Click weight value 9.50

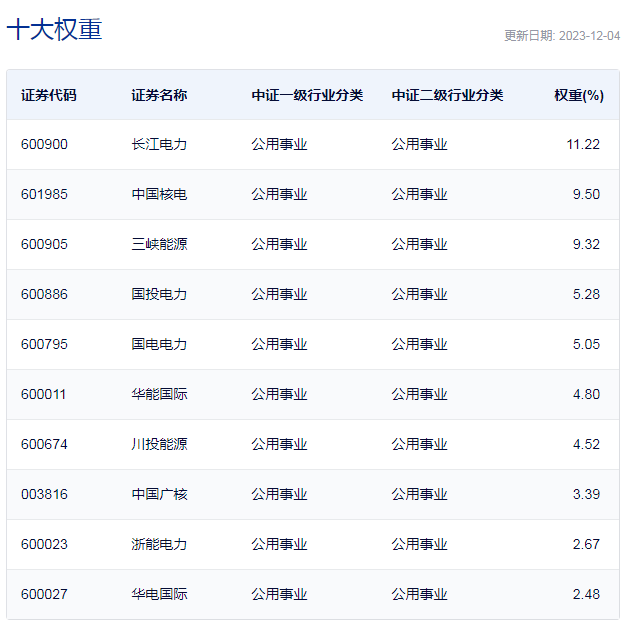(x=587, y=194)
